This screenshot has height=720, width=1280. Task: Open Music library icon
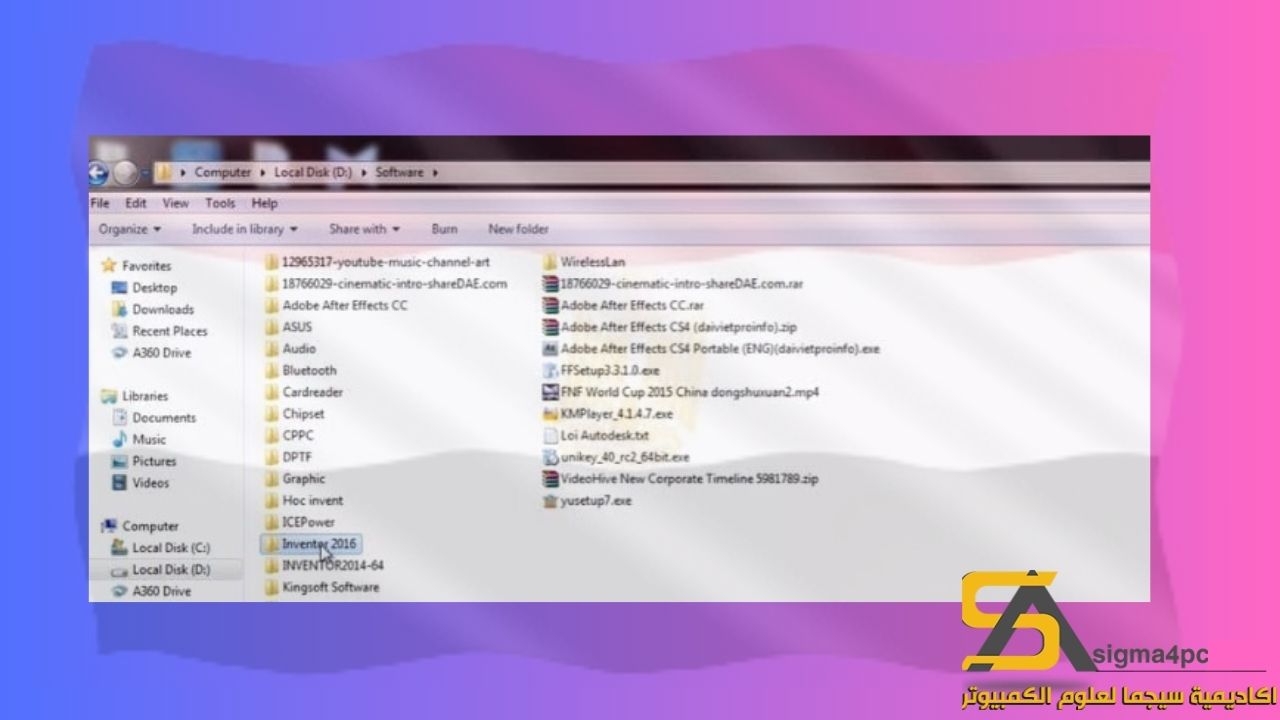pyautogui.click(x=119, y=439)
